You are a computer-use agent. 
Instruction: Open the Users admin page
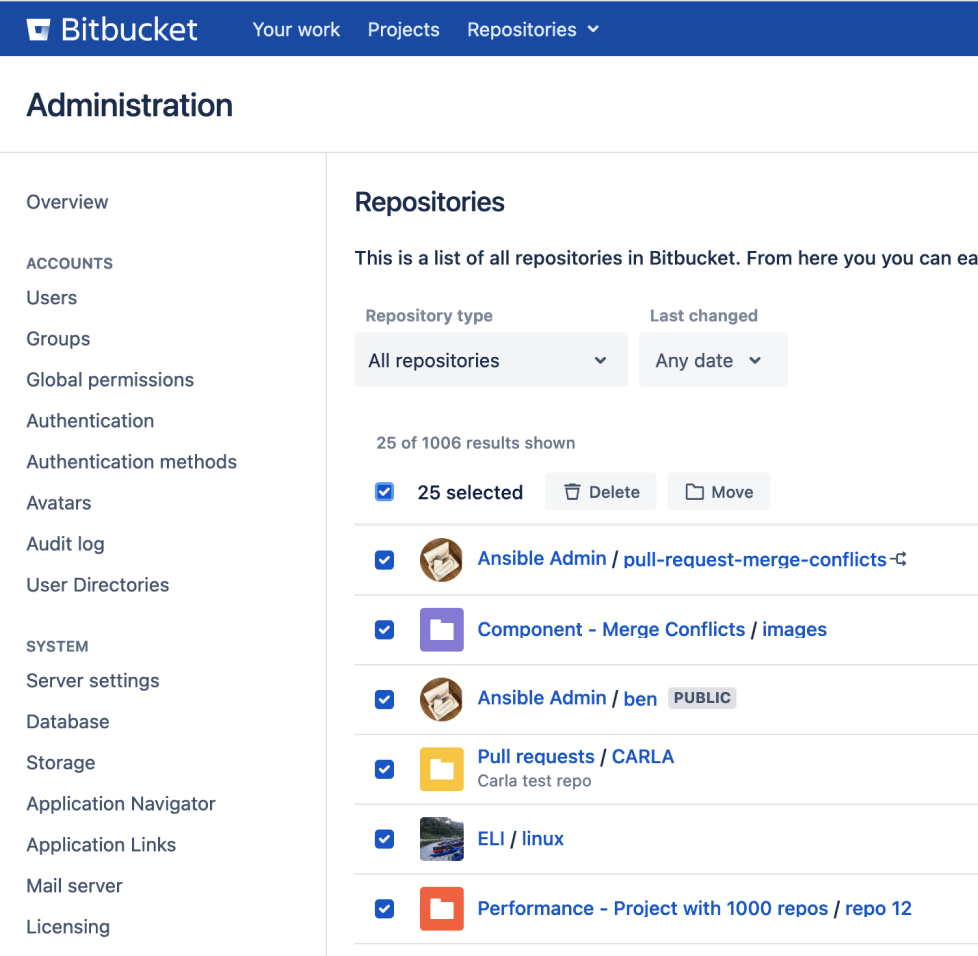(x=52, y=297)
